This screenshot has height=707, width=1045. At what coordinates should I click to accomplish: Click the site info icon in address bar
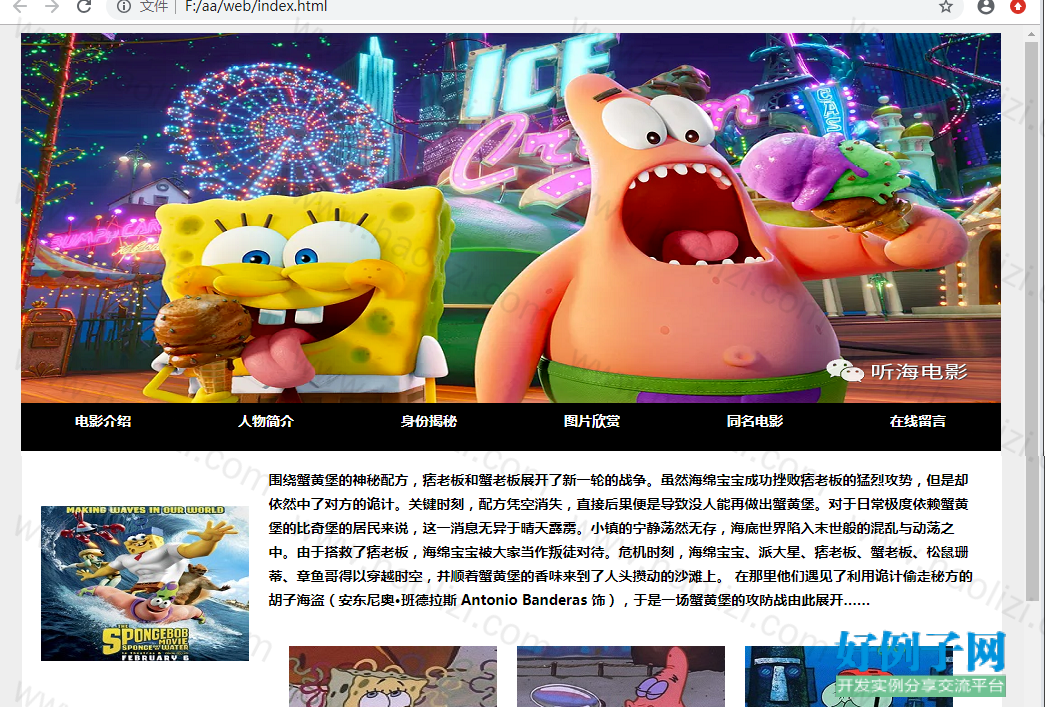click(x=124, y=7)
